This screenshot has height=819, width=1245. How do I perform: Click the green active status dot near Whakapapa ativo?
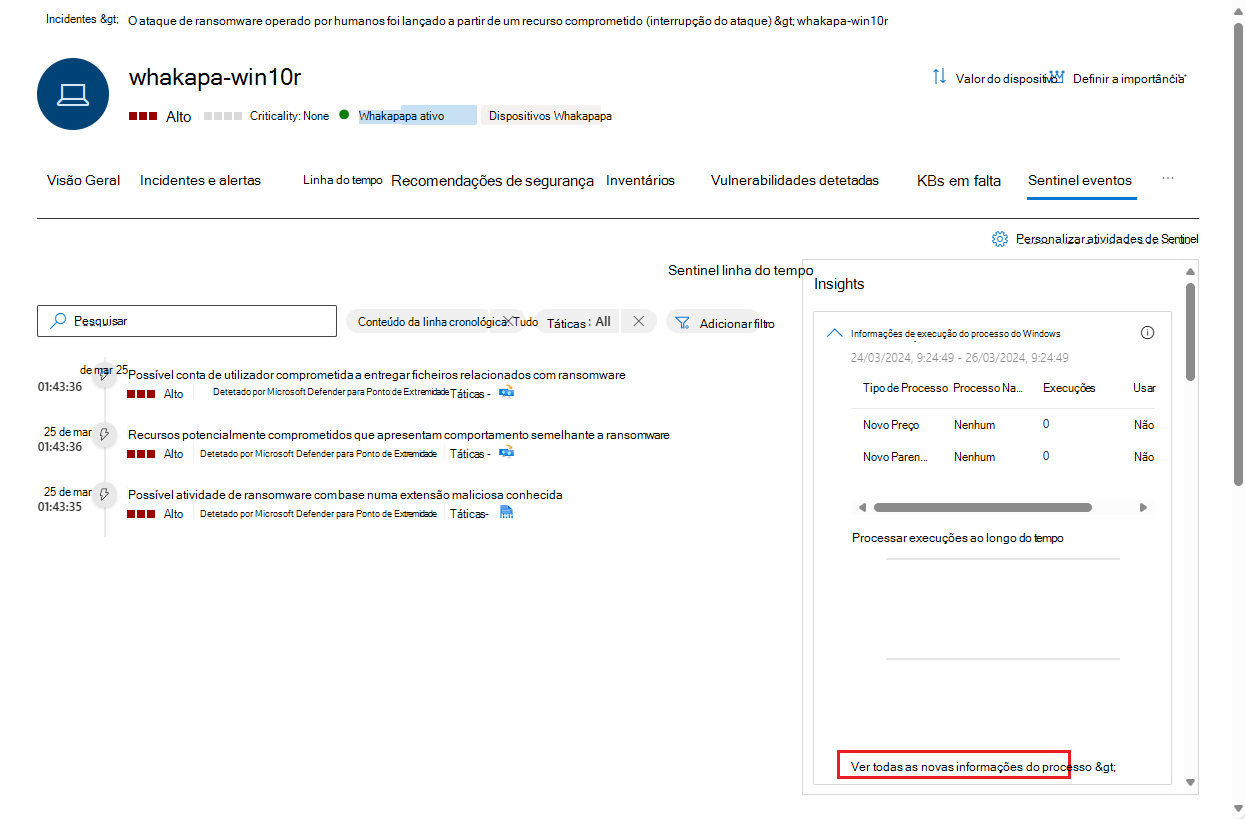(344, 115)
